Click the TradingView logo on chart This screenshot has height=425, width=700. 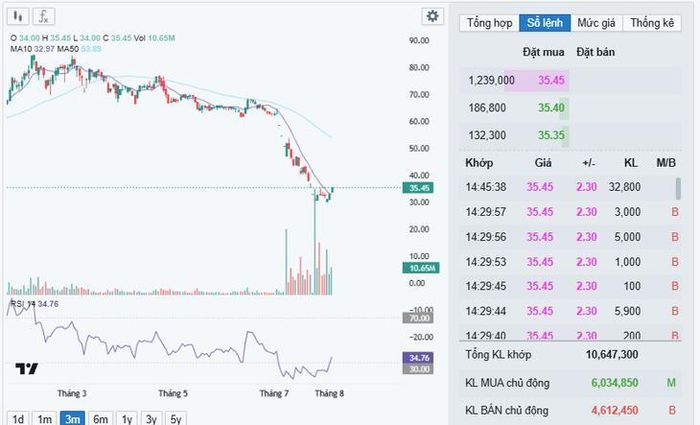click(27, 369)
